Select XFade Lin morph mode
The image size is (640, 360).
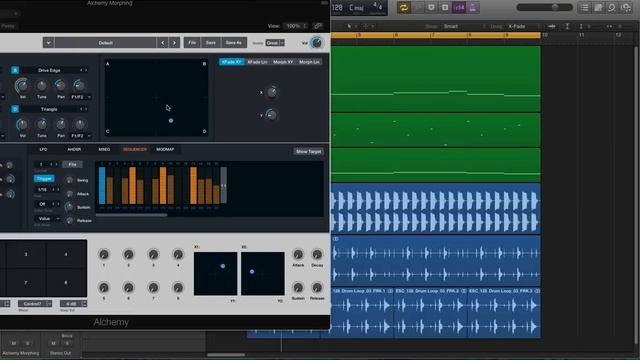coord(257,62)
